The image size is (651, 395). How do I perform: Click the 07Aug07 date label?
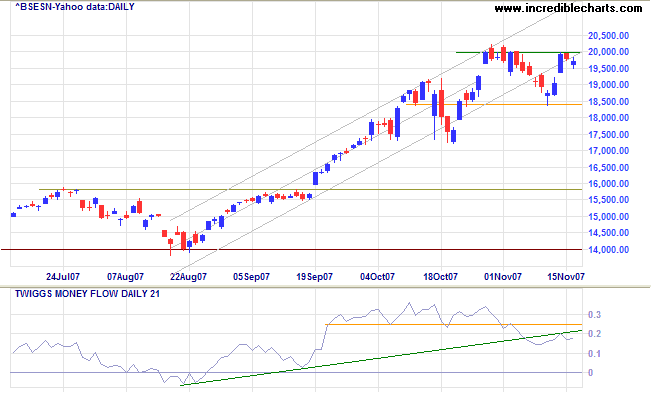coord(125,277)
